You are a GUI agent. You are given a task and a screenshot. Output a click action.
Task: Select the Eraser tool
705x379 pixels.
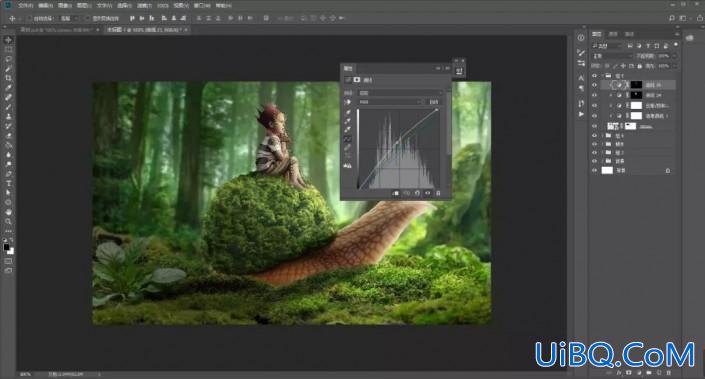[x=8, y=135]
